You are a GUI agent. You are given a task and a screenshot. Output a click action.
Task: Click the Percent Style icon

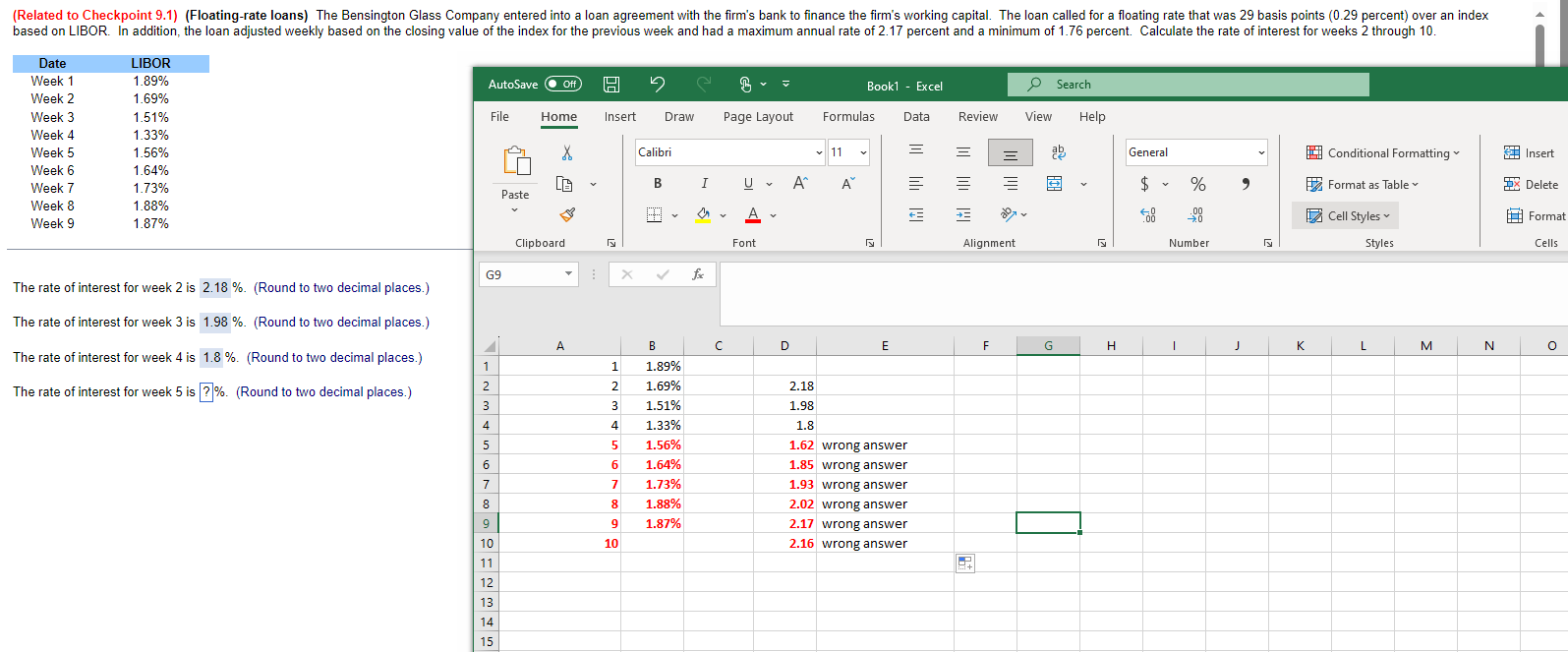click(x=1197, y=184)
